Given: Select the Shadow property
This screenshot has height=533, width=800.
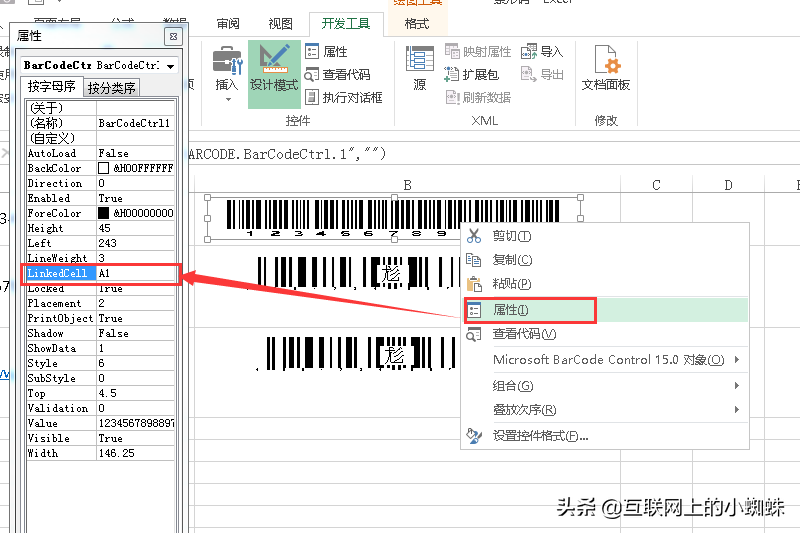Looking at the screenshot, I should 61,333.
